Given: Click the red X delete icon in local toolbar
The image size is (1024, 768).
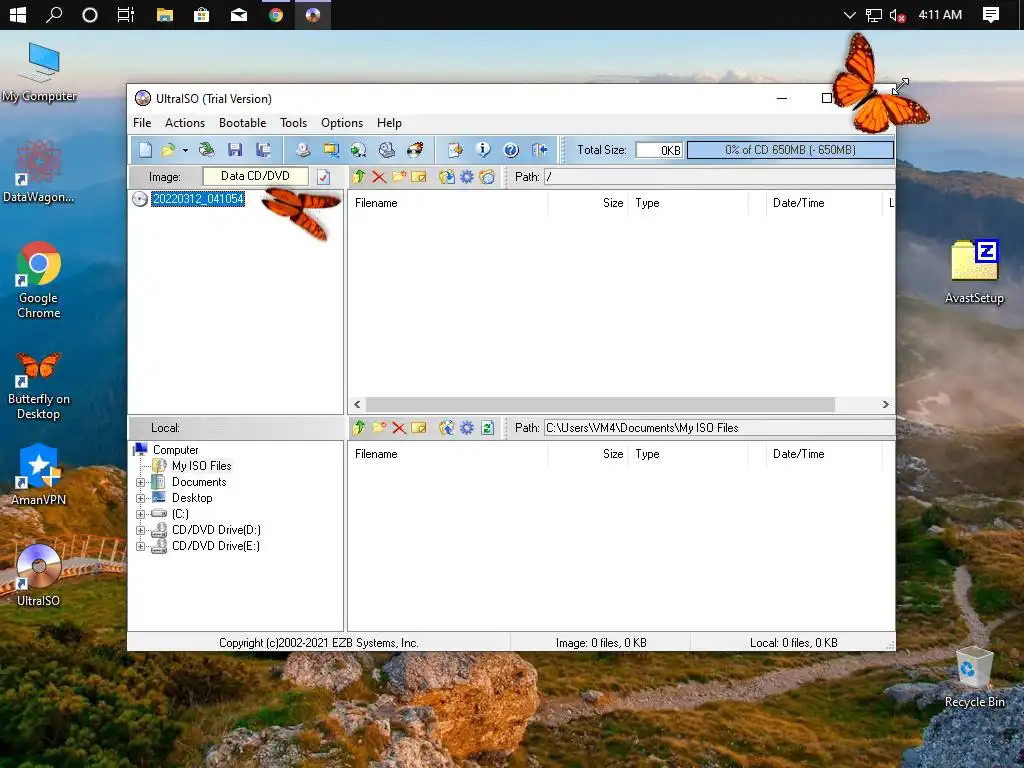Looking at the screenshot, I should [399, 428].
